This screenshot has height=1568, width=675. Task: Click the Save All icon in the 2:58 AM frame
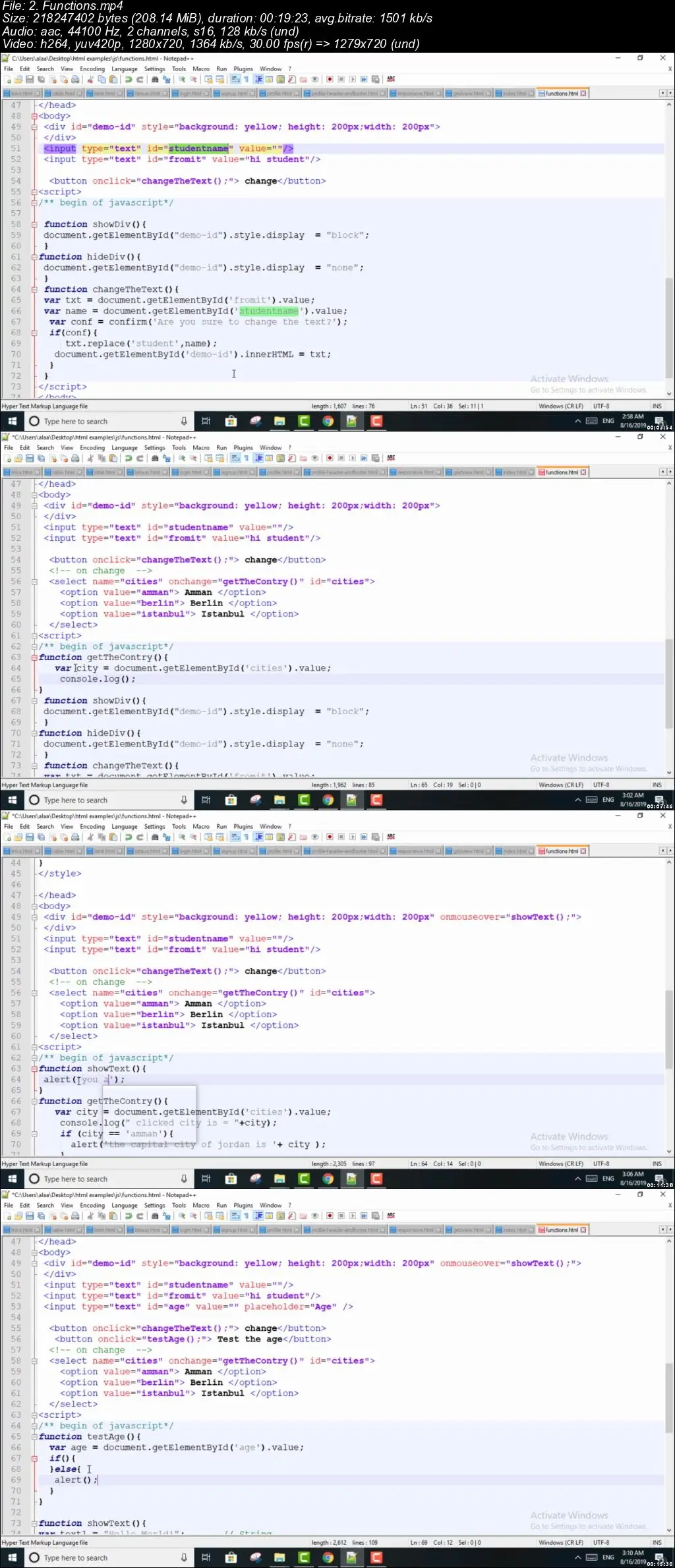coord(41,79)
